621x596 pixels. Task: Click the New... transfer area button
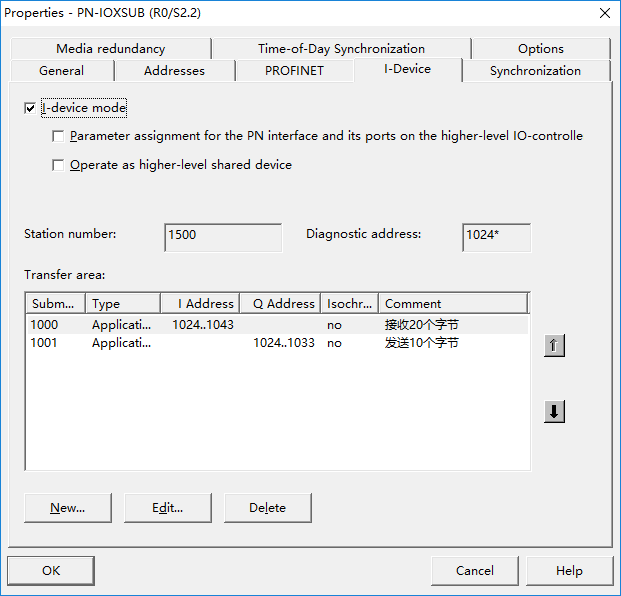point(68,508)
